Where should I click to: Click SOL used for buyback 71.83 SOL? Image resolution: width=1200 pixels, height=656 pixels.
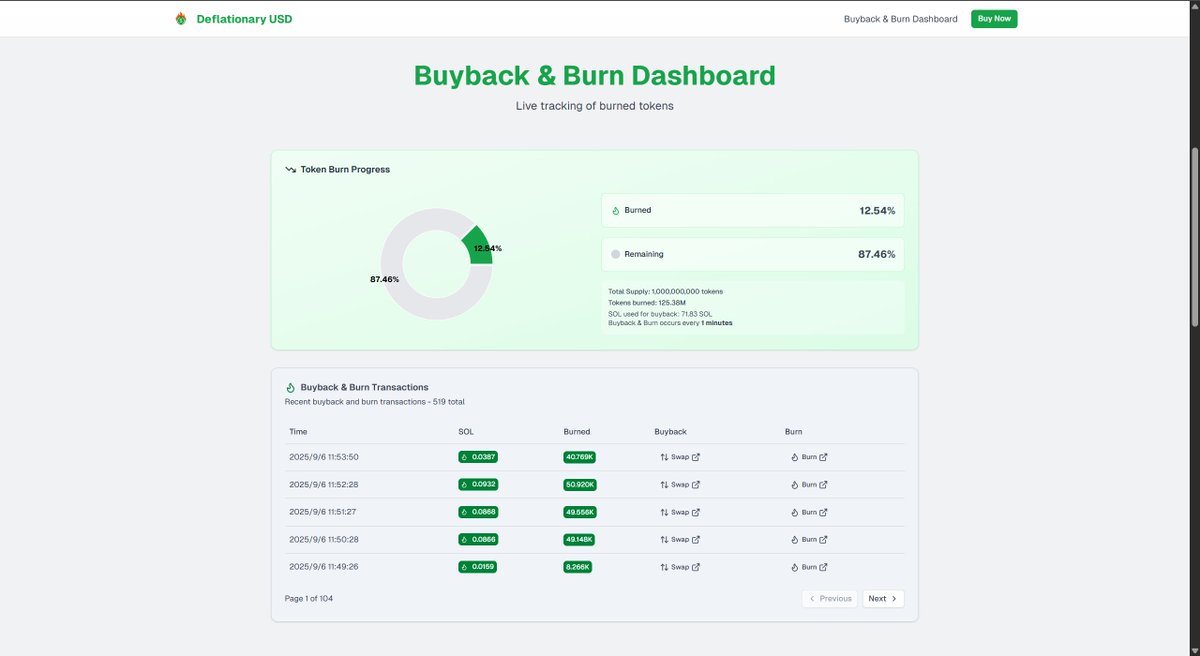pyautogui.click(x=660, y=313)
